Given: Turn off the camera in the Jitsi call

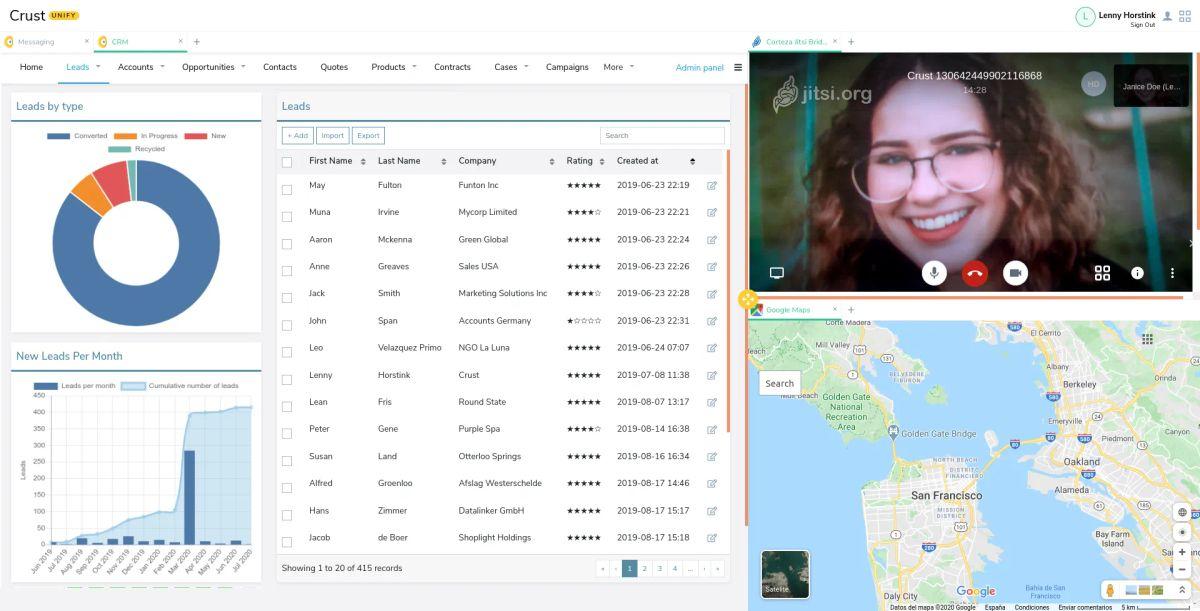Looking at the screenshot, I should pyautogui.click(x=1015, y=272).
